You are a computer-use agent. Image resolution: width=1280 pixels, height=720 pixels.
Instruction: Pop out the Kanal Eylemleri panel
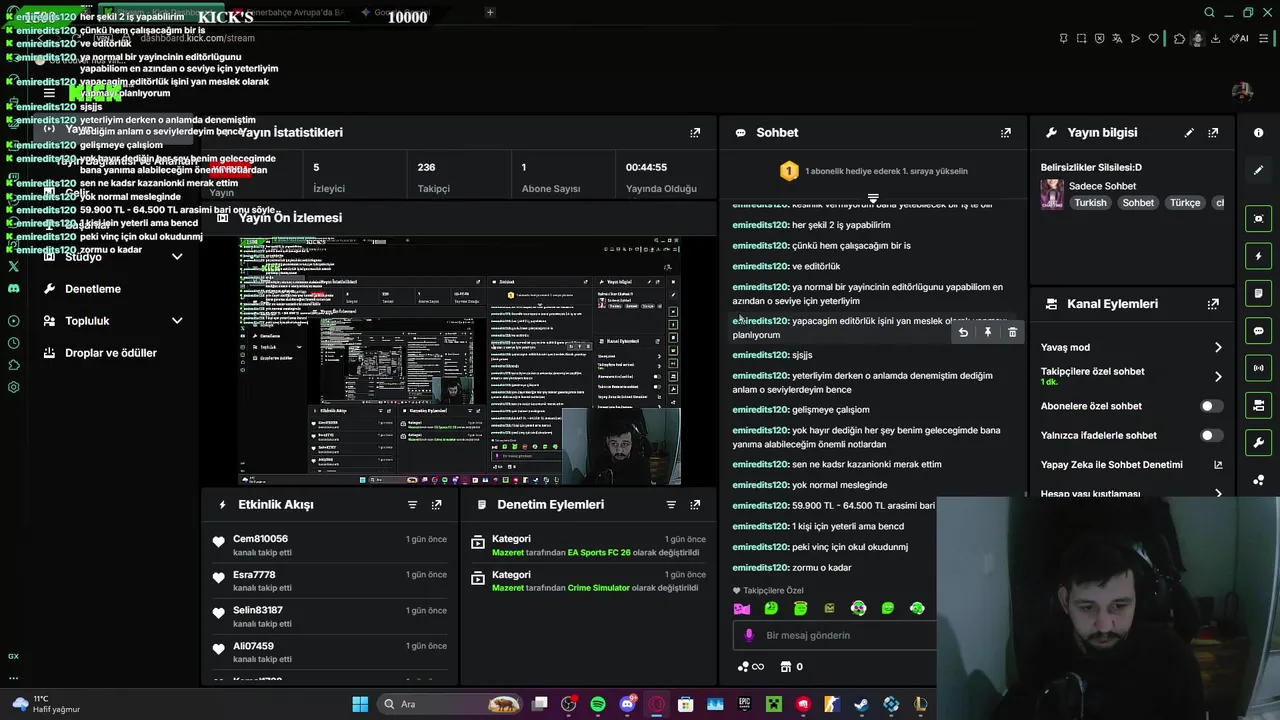[x=1213, y=304]
